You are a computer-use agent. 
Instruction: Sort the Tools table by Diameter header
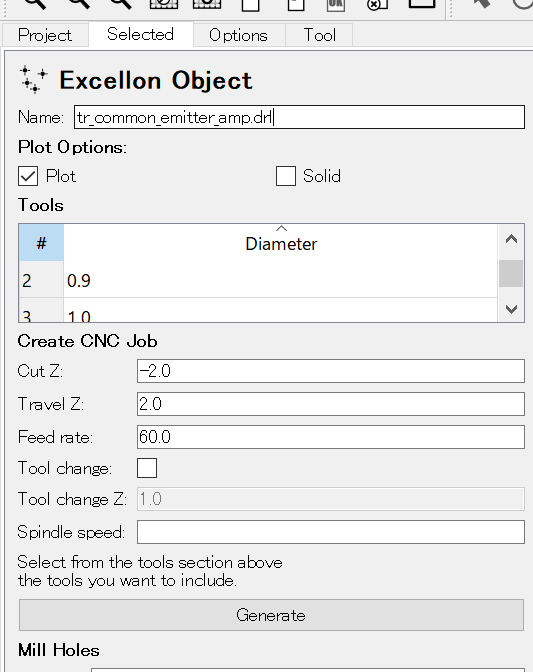point(281,243)
